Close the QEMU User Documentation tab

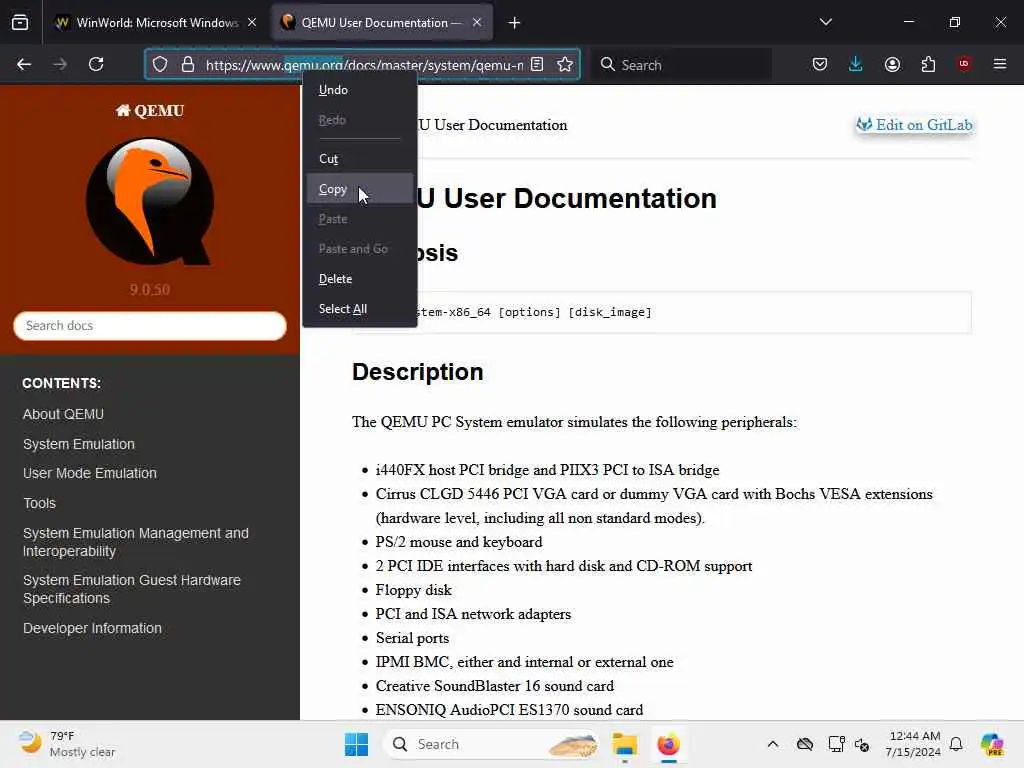[477, 23]
